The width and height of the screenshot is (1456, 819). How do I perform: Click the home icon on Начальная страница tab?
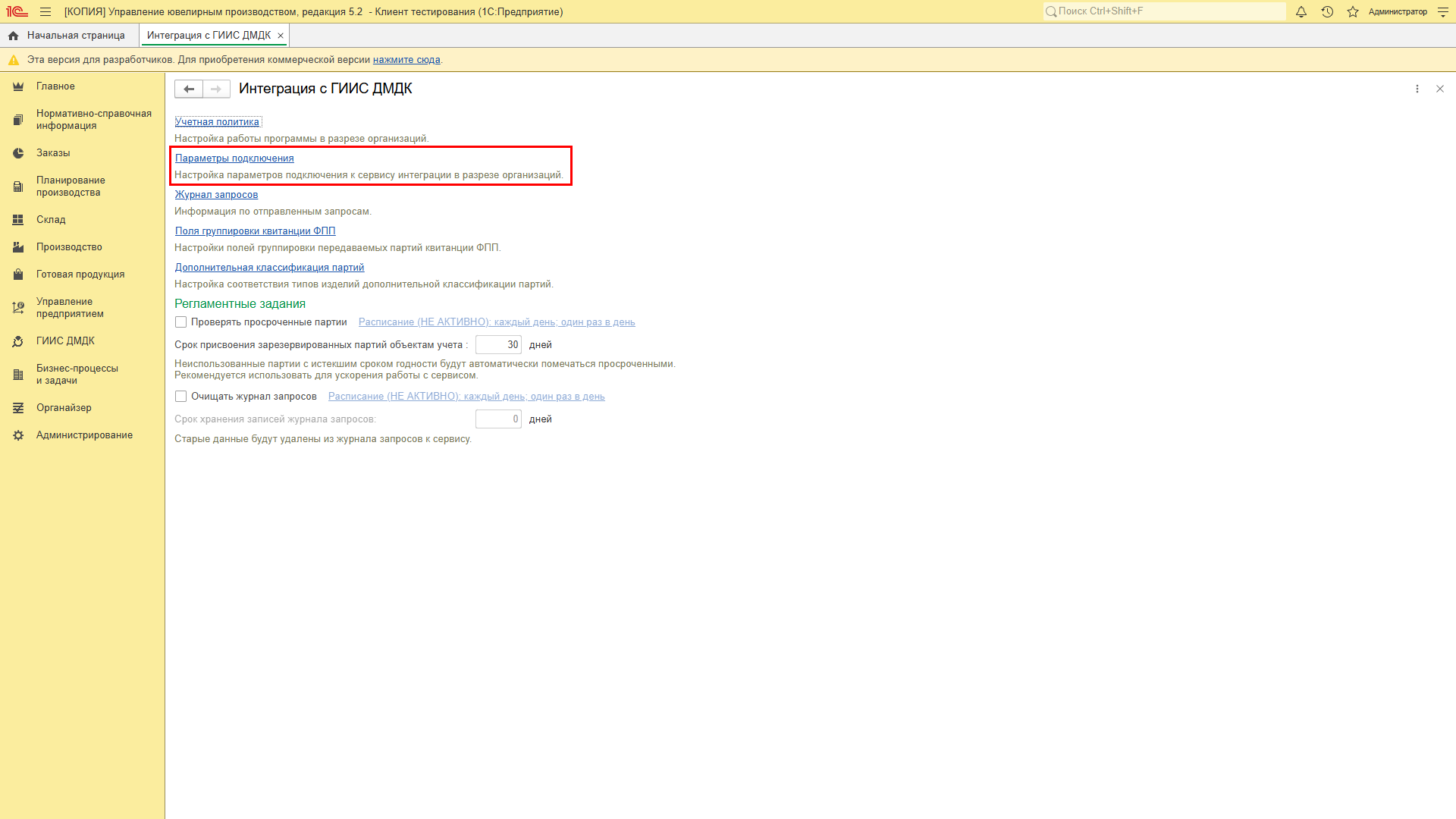pyautogui.click(x=13, y=36)
